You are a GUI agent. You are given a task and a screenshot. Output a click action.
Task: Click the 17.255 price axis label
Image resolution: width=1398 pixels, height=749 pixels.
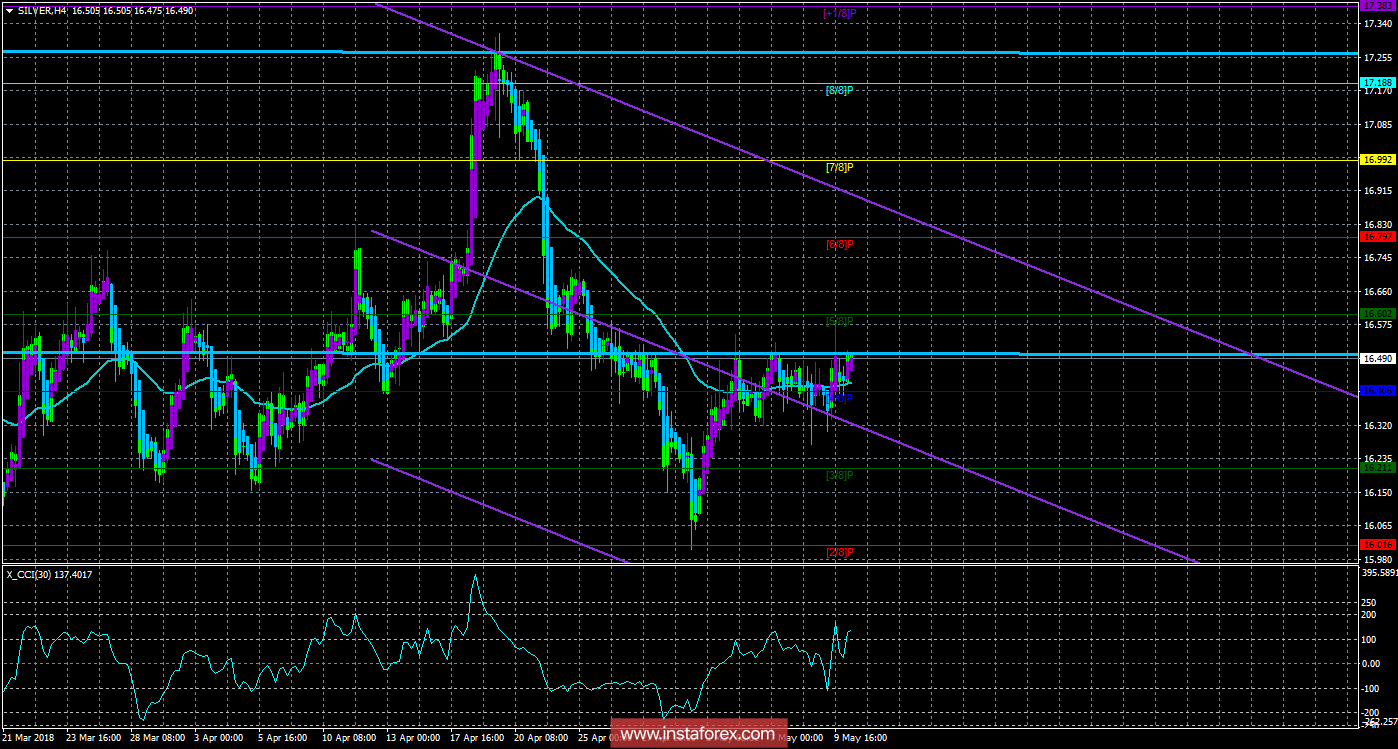click(1376, 57)
